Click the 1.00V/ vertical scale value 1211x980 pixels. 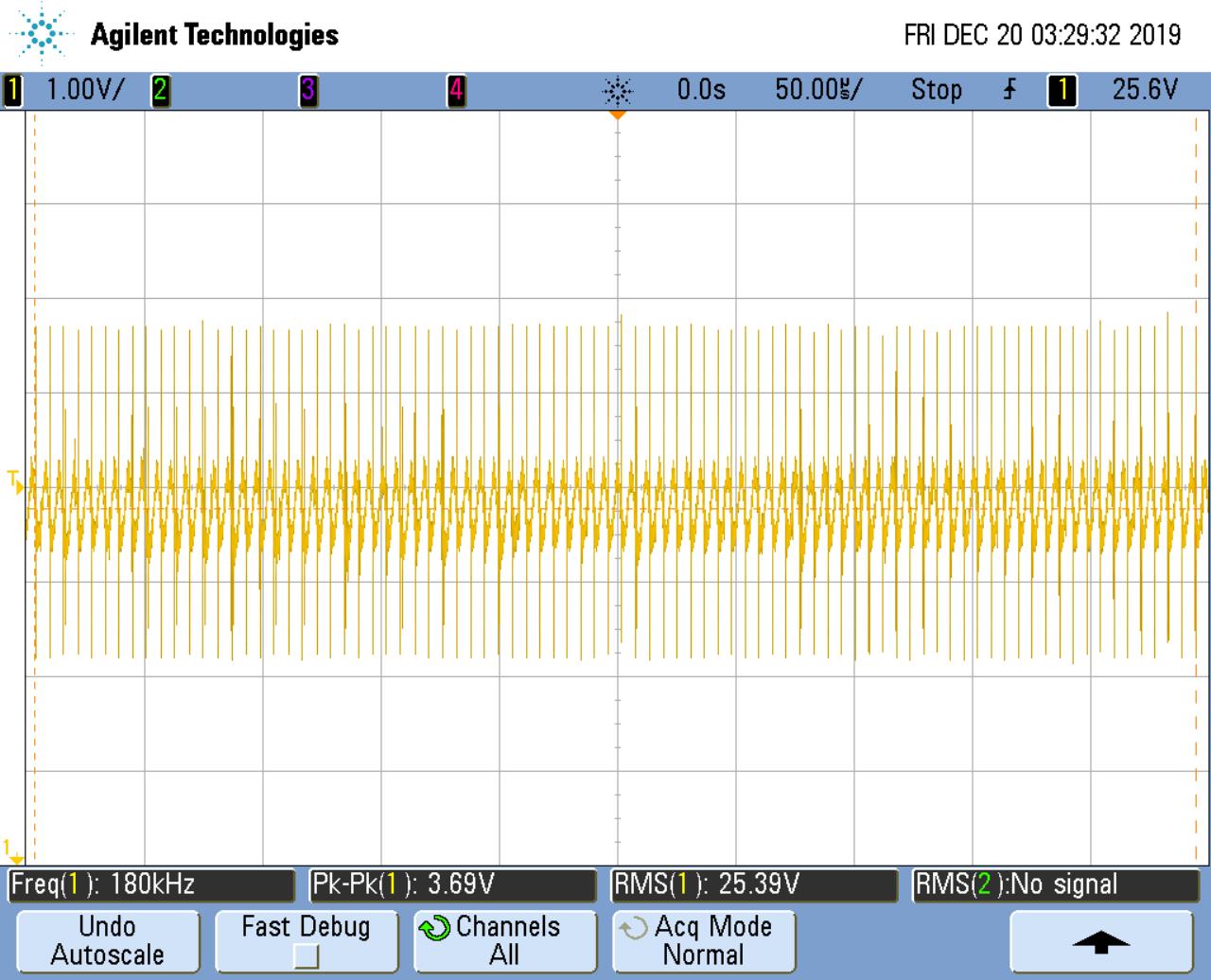(x=86, y=90)
